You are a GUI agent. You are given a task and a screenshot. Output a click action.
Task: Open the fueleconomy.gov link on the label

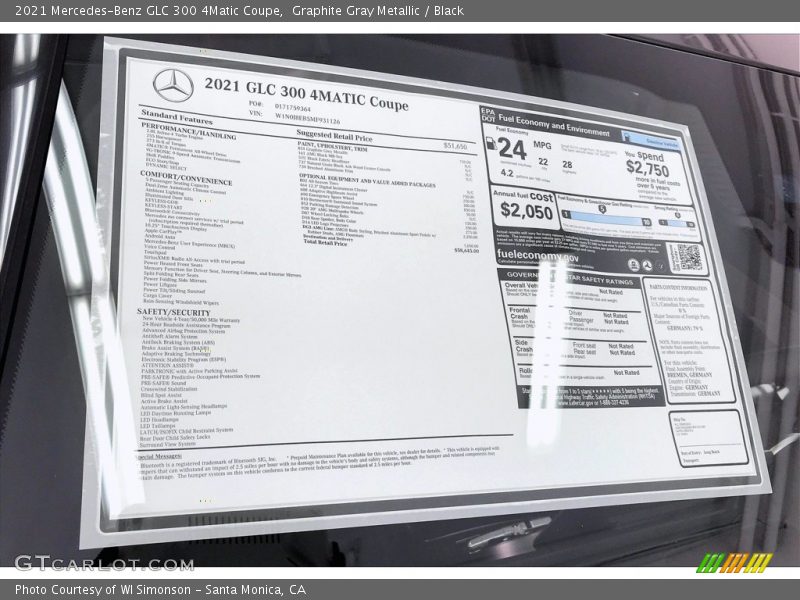pos(538,256)
